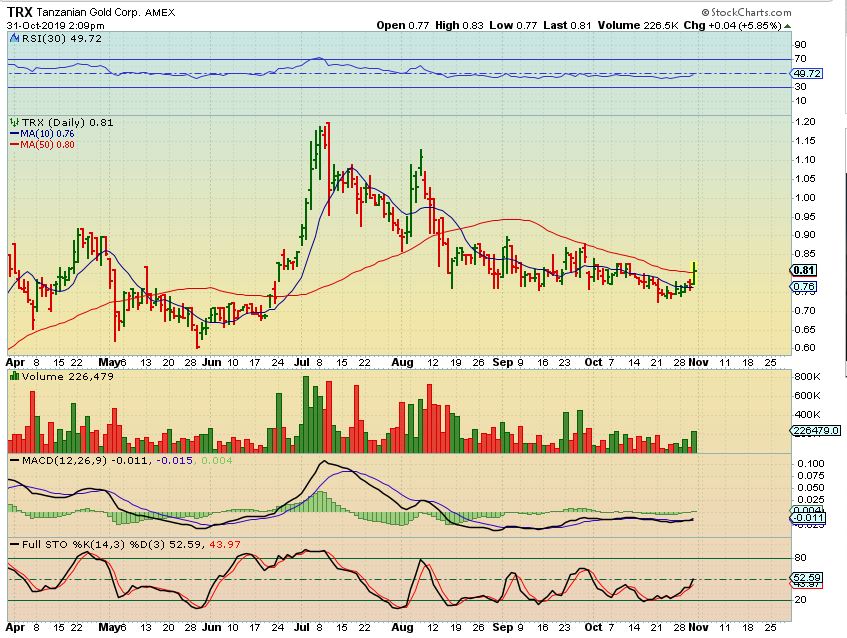Click the Volume 226,479 panel label
847x638 pixels.
point(68,376)
